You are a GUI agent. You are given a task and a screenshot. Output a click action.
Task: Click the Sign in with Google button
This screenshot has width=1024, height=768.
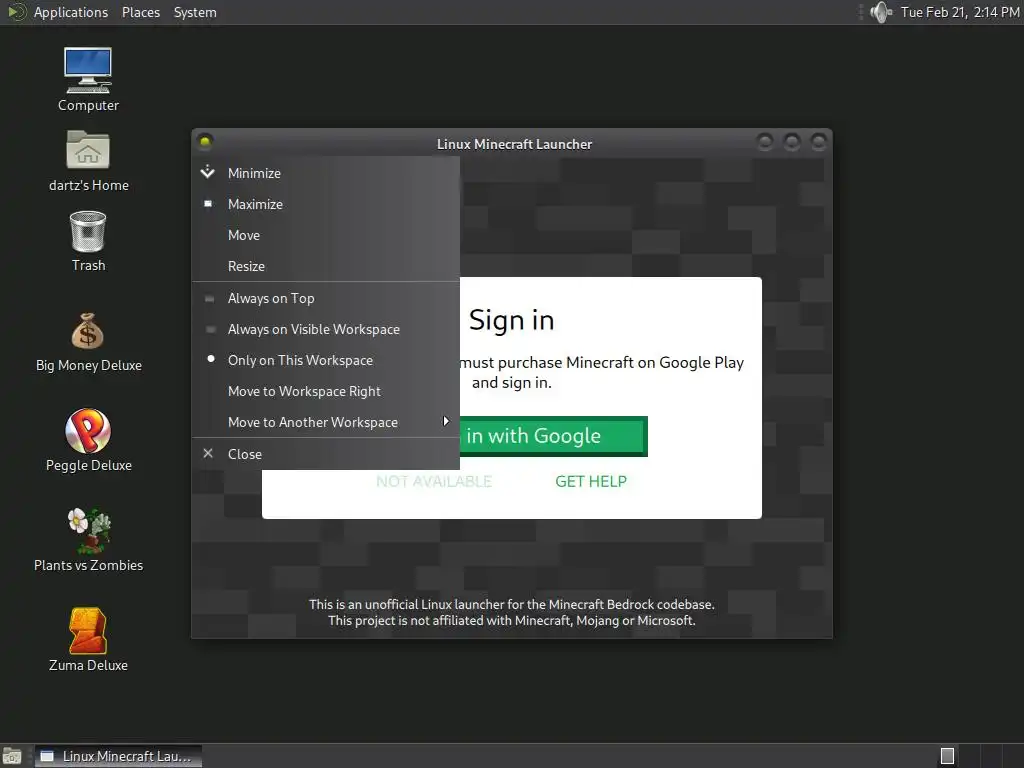[x=553, y=436]
